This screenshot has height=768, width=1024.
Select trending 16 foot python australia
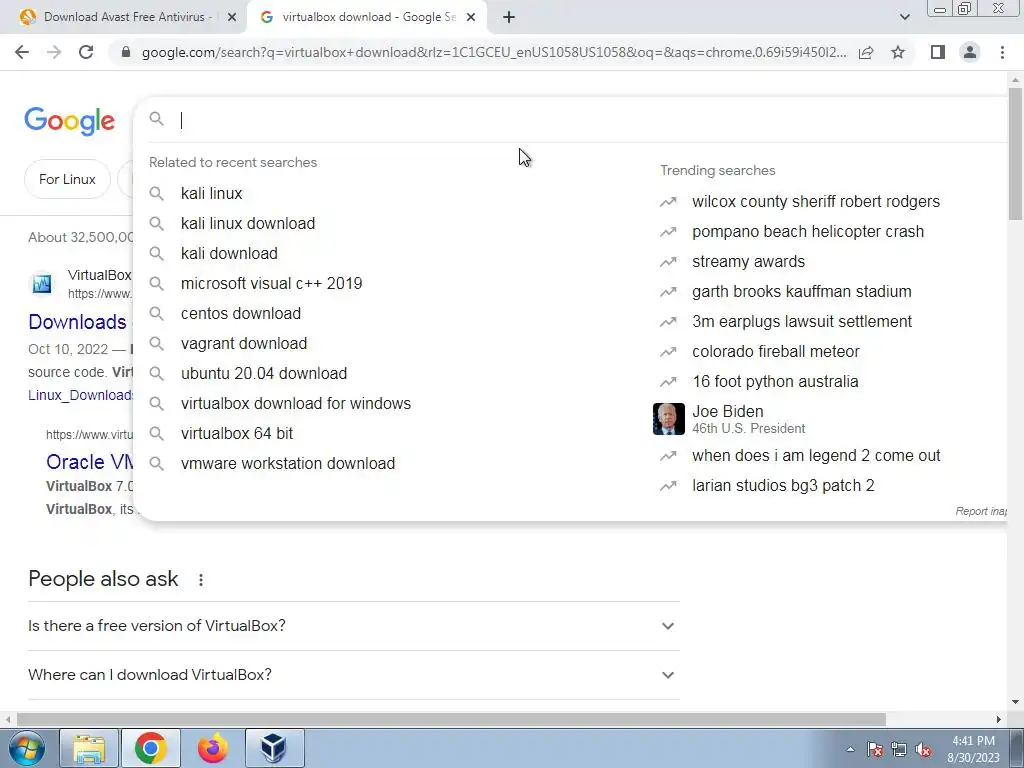click(775, 382)
